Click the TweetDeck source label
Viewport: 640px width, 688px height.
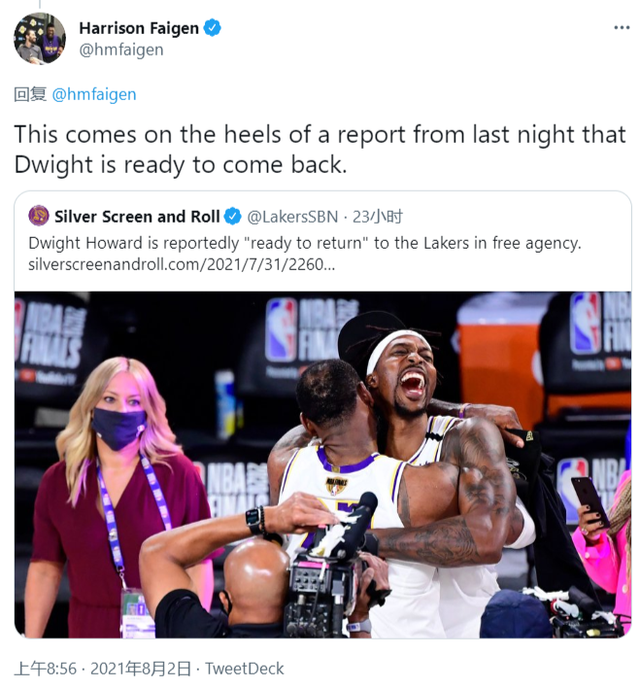pos(244,669)
